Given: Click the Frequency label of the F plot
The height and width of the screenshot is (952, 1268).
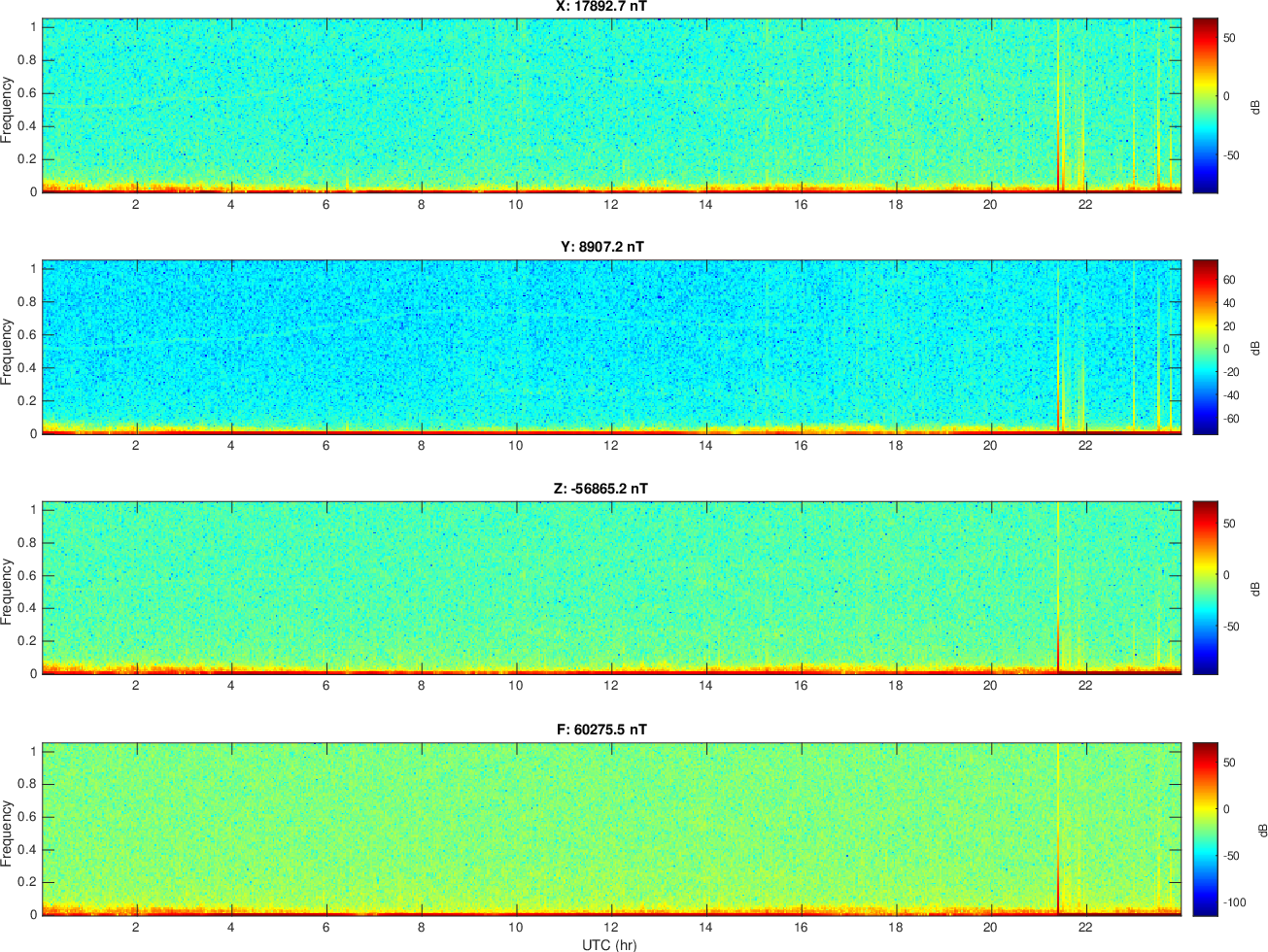Looking at the screenshot, I should [x=8, y=833].
